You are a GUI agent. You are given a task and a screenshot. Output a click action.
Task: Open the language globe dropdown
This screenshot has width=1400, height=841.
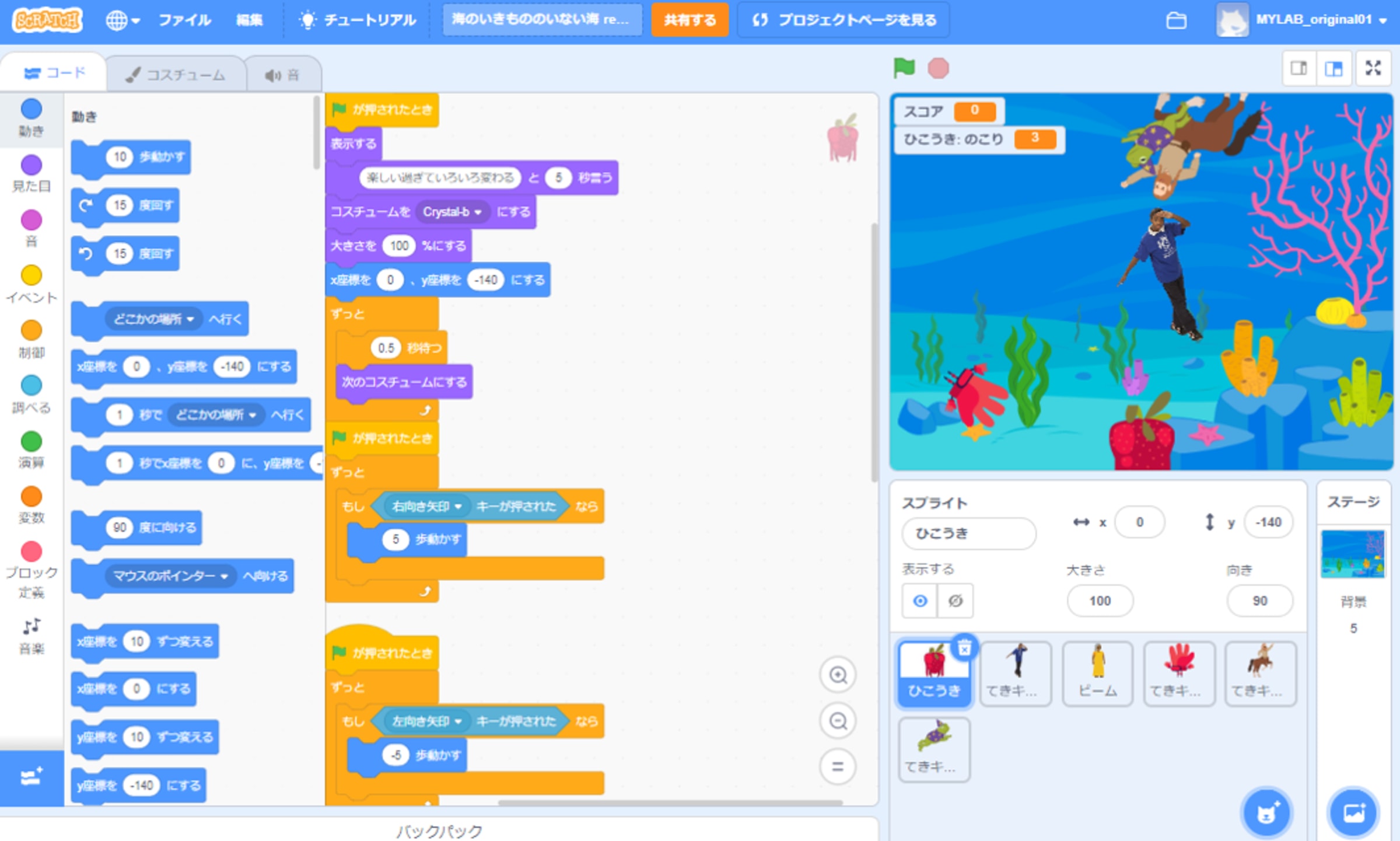122,20
